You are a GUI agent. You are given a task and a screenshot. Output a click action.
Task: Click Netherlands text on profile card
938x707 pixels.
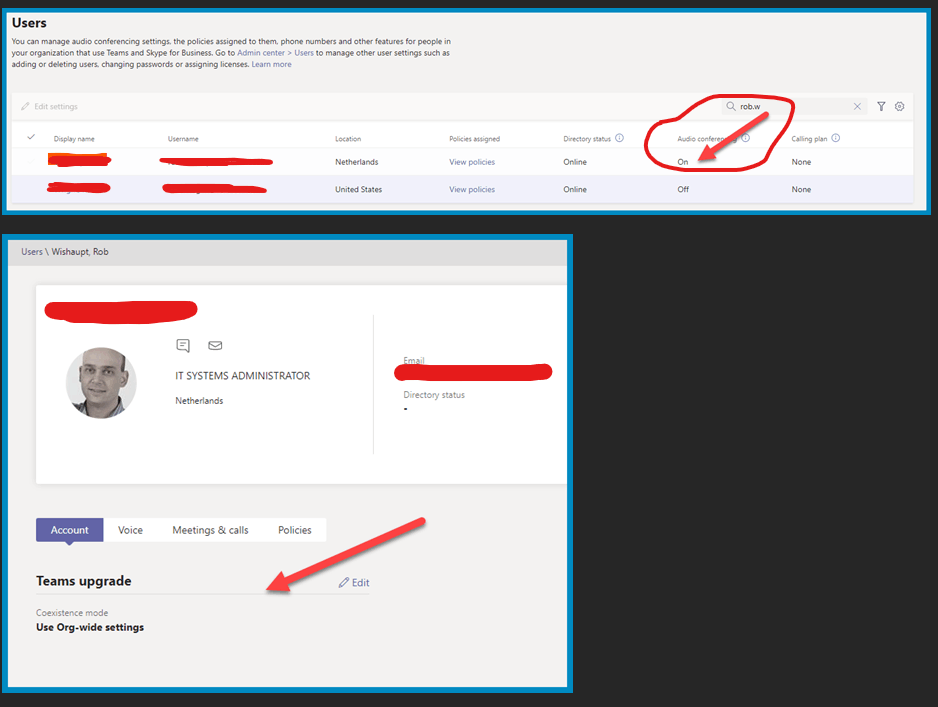click(199, 401)
